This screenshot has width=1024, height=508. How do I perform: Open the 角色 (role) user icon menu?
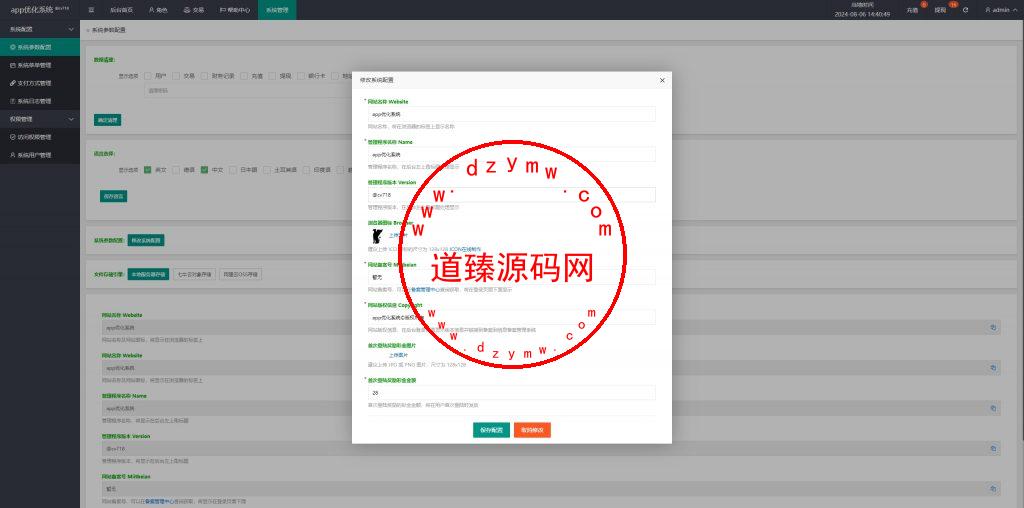tap(158, 10)
